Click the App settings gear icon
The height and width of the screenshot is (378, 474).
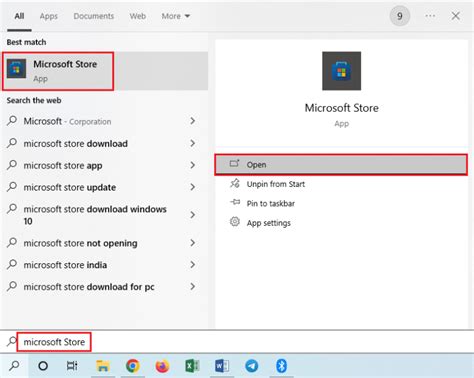pyautogui.click(x=235, y=222)
